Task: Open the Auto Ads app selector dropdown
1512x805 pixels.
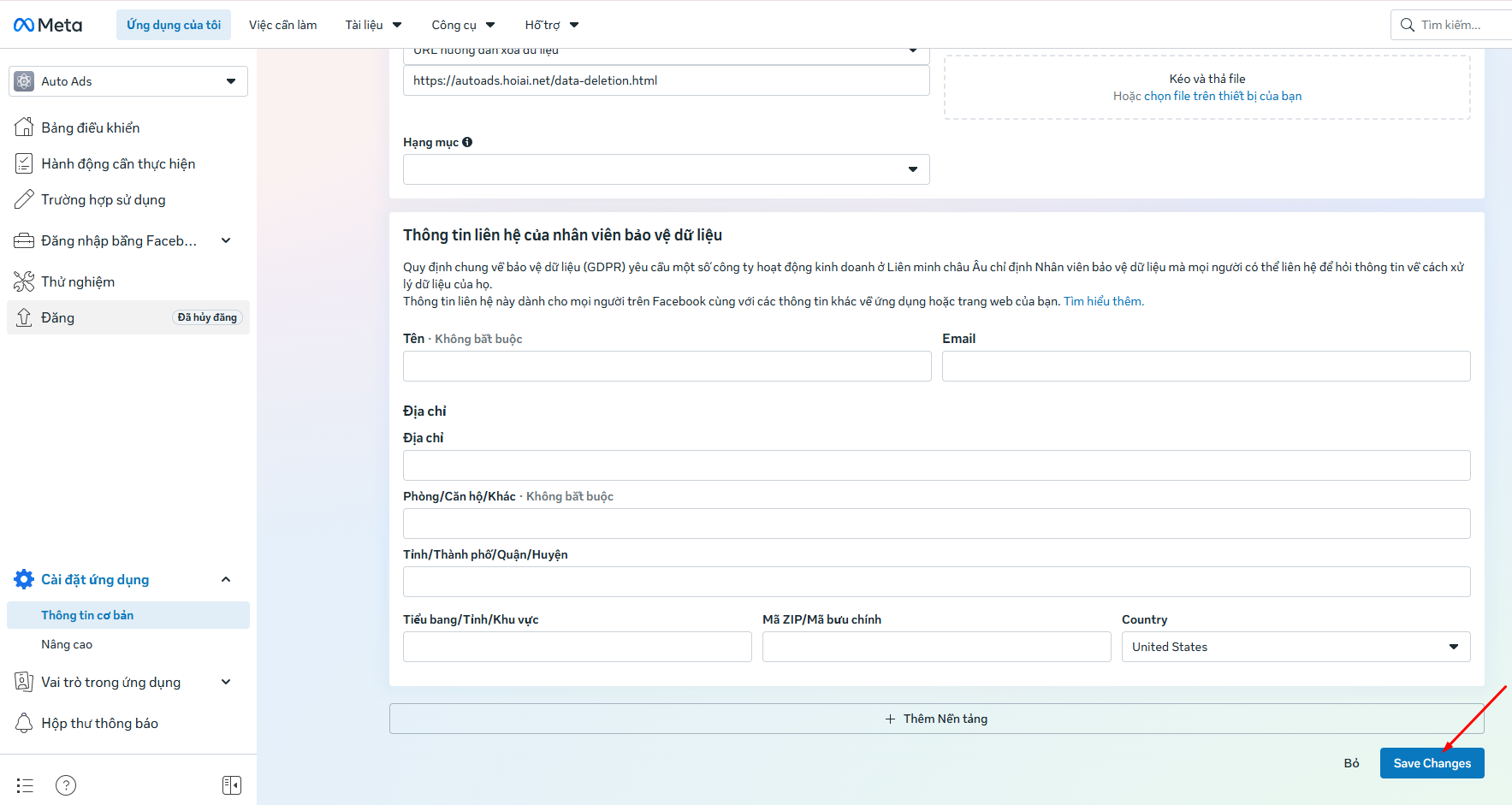Action: coord(128,81)
